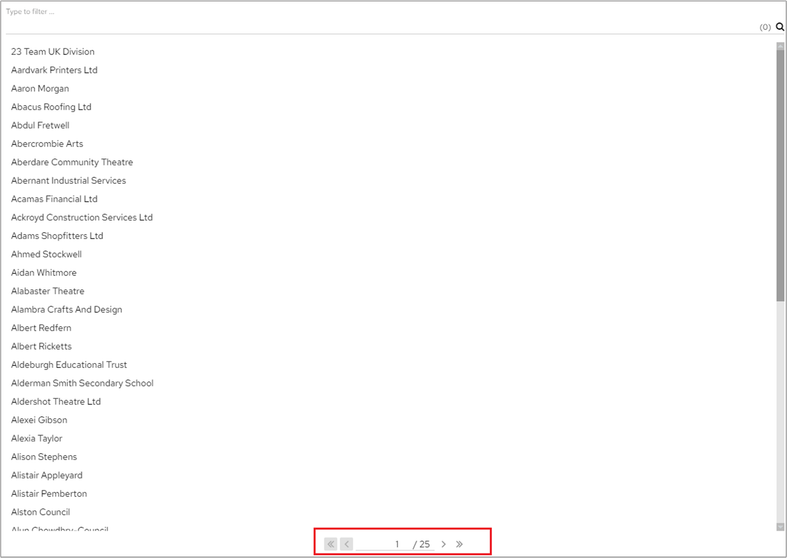Image resolution: width=787 pixels, height=558 pixels.
Task: Select 'Ahmed Stockwell'
Action: pyautogui.click(x=46, y=254)
